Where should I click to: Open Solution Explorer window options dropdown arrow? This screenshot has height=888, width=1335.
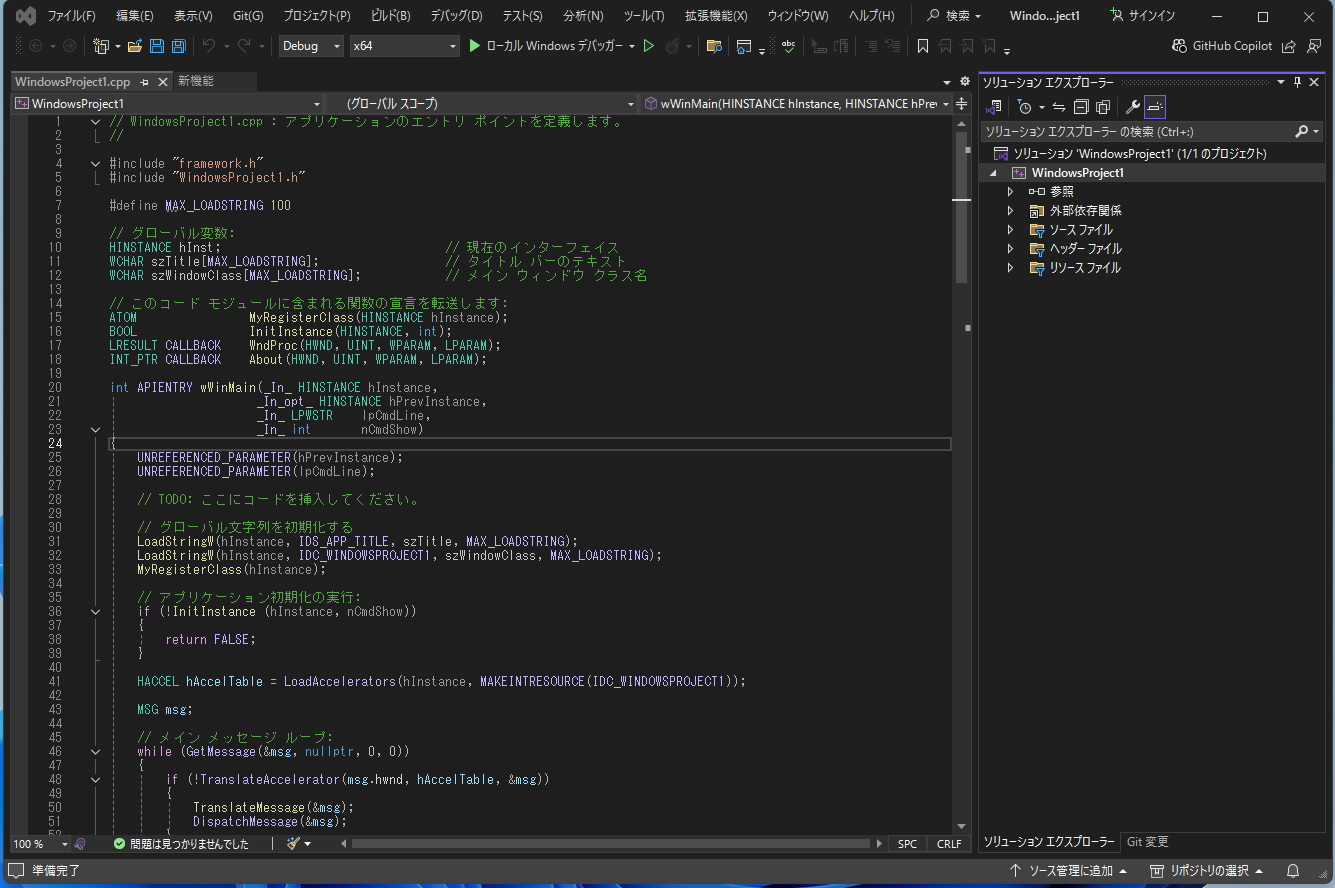click(1280, 82)
